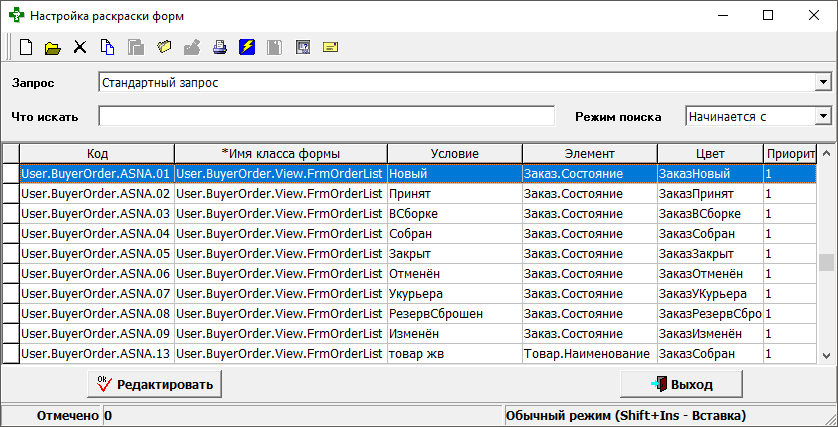Screen dimensions: 838x427
Task: Click the help screen toolbar icon
Action: 303,47
